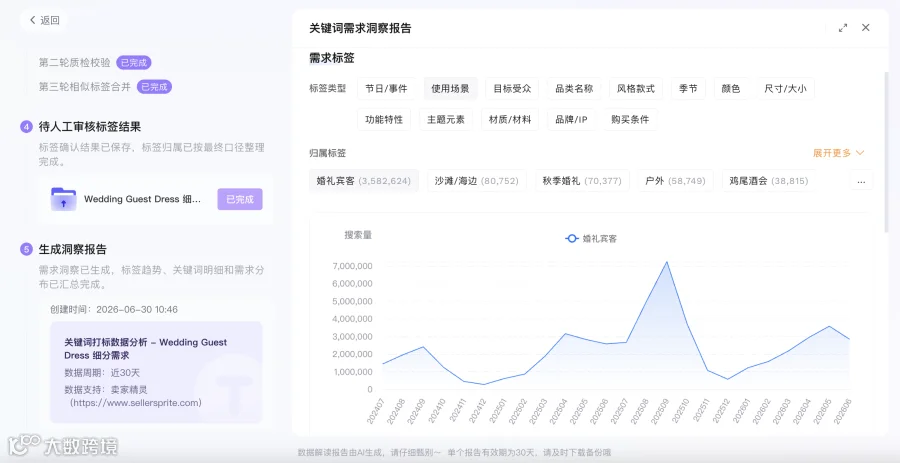Screen dimensions: 900x463
Task: Click the 第三轮相似标签合并 已完成 badge
Action: 154,87
